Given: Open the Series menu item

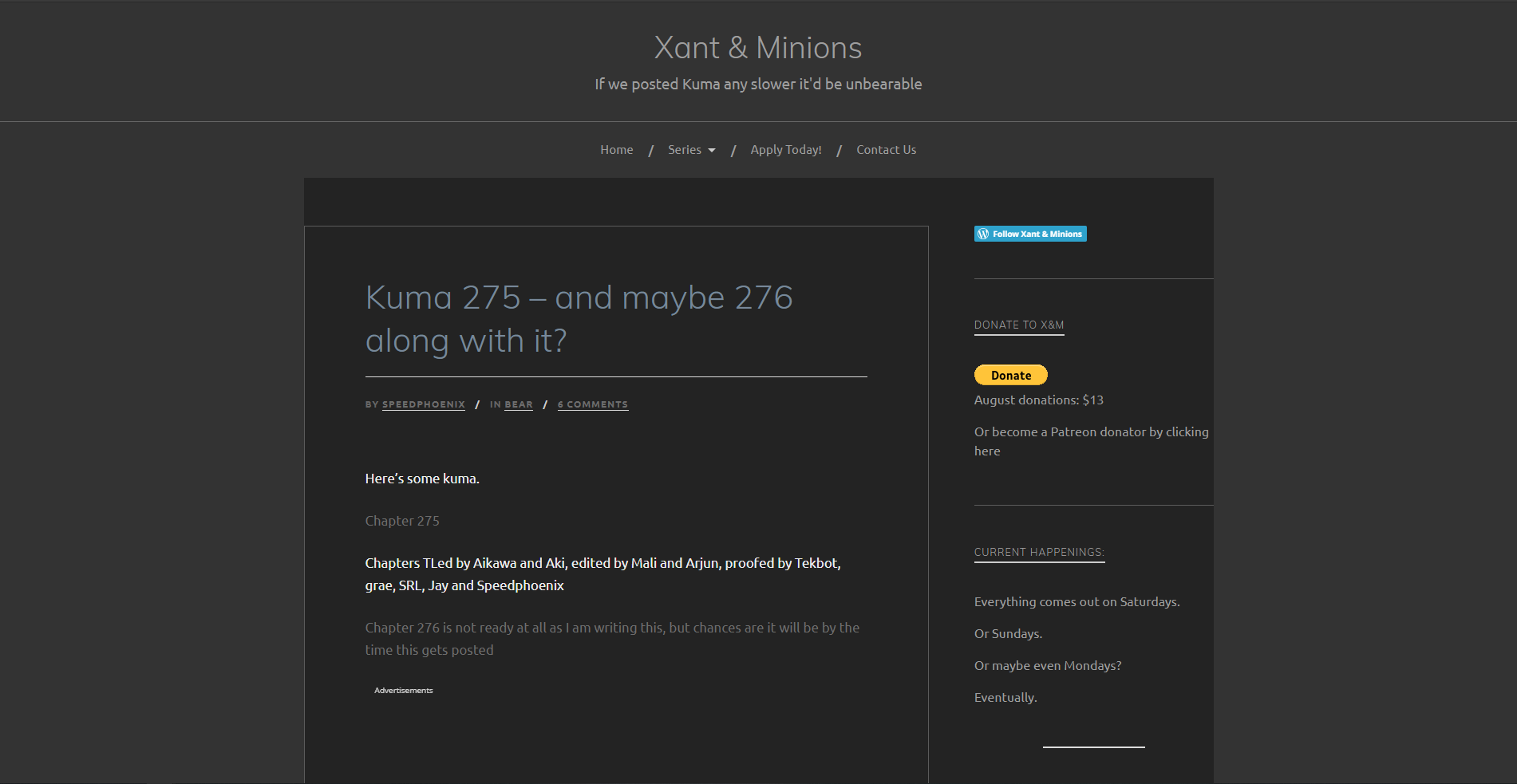Looking at the screenshot, I should click(x=685, y=150).
